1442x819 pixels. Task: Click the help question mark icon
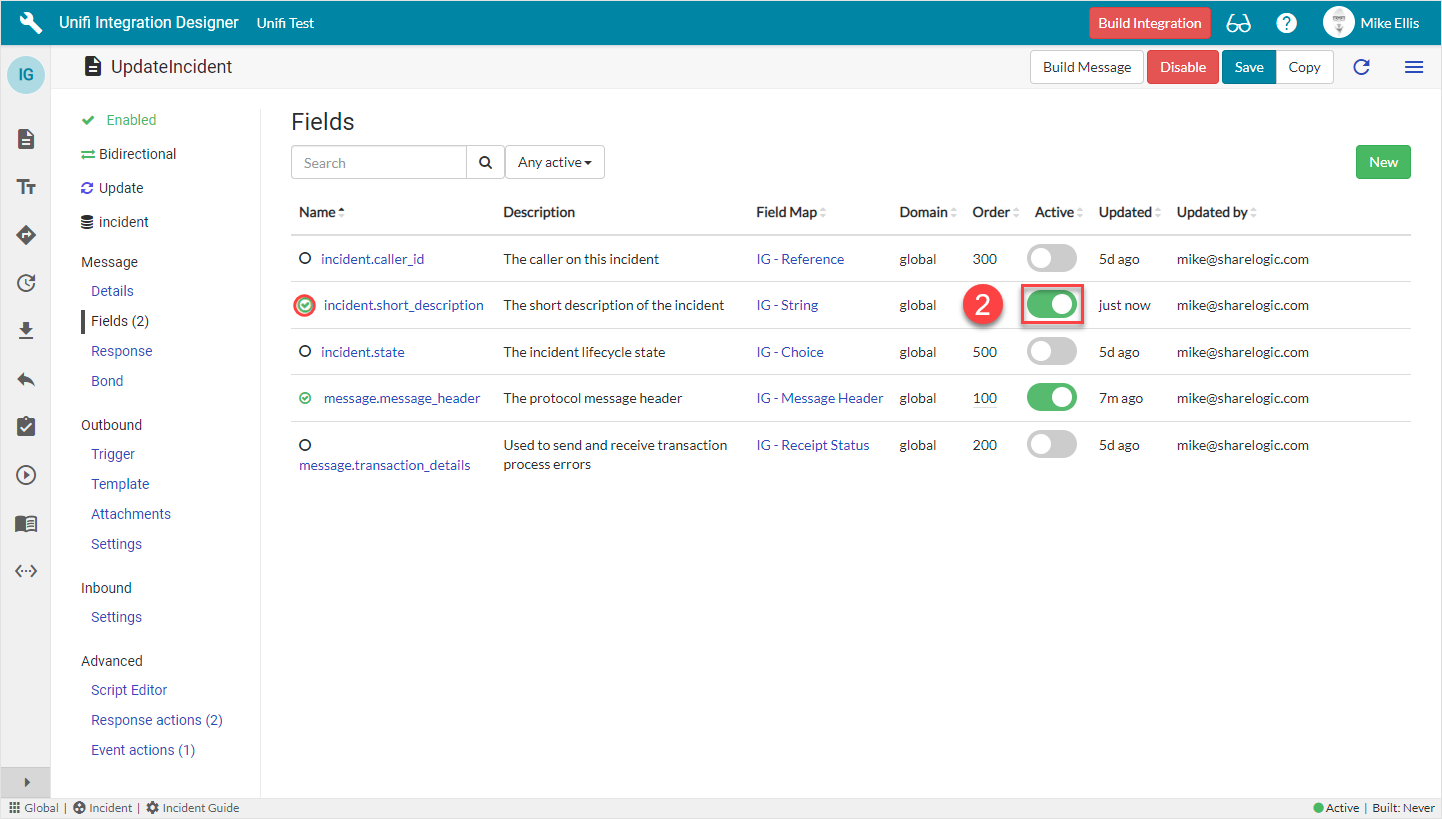click(x=1286, y=23)
